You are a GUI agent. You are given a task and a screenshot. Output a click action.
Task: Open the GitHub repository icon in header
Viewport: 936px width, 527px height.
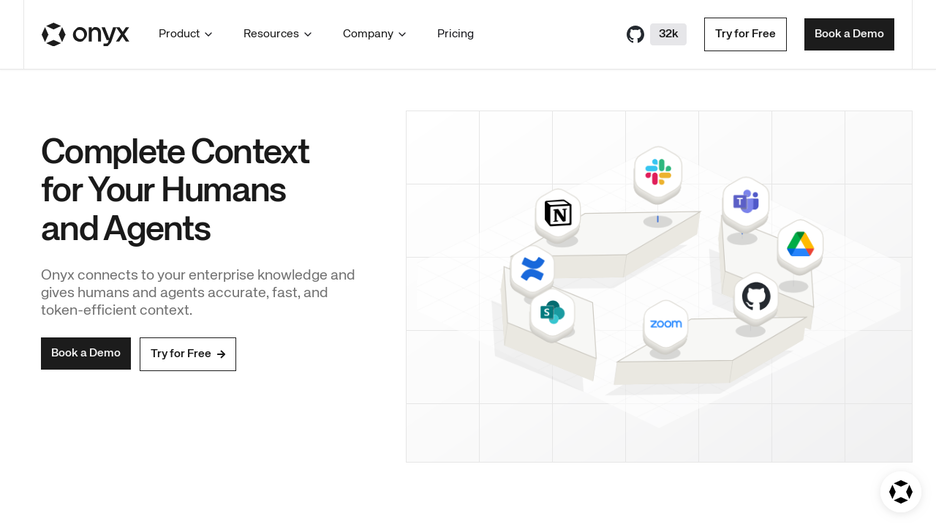[x=635, y=34]
